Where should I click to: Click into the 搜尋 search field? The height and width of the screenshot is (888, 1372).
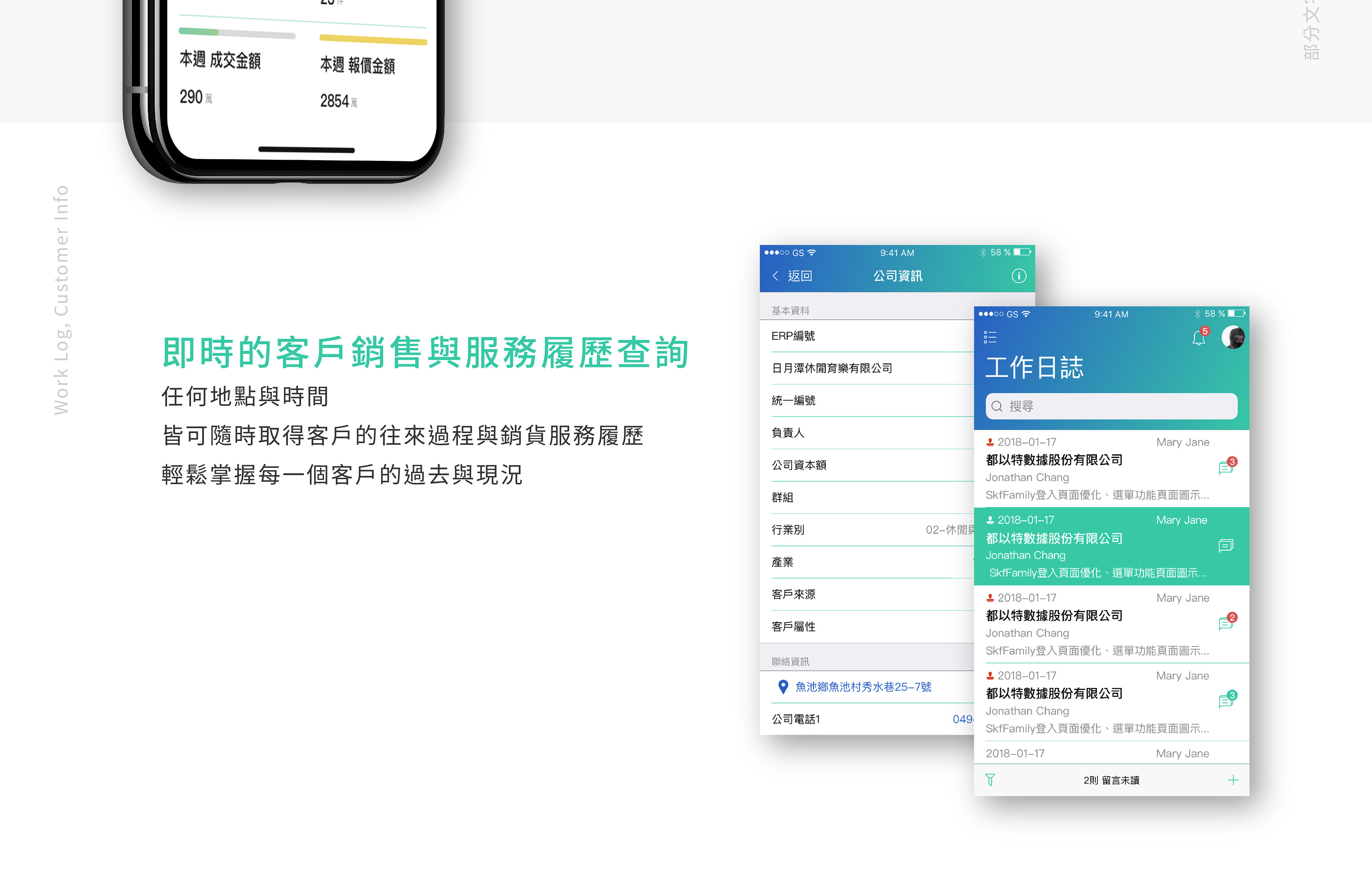coord(1111,406)
